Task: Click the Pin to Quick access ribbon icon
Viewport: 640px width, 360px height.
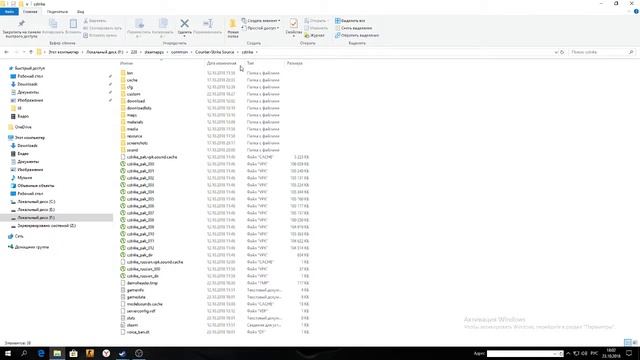Action: click(x=21, y=23)
